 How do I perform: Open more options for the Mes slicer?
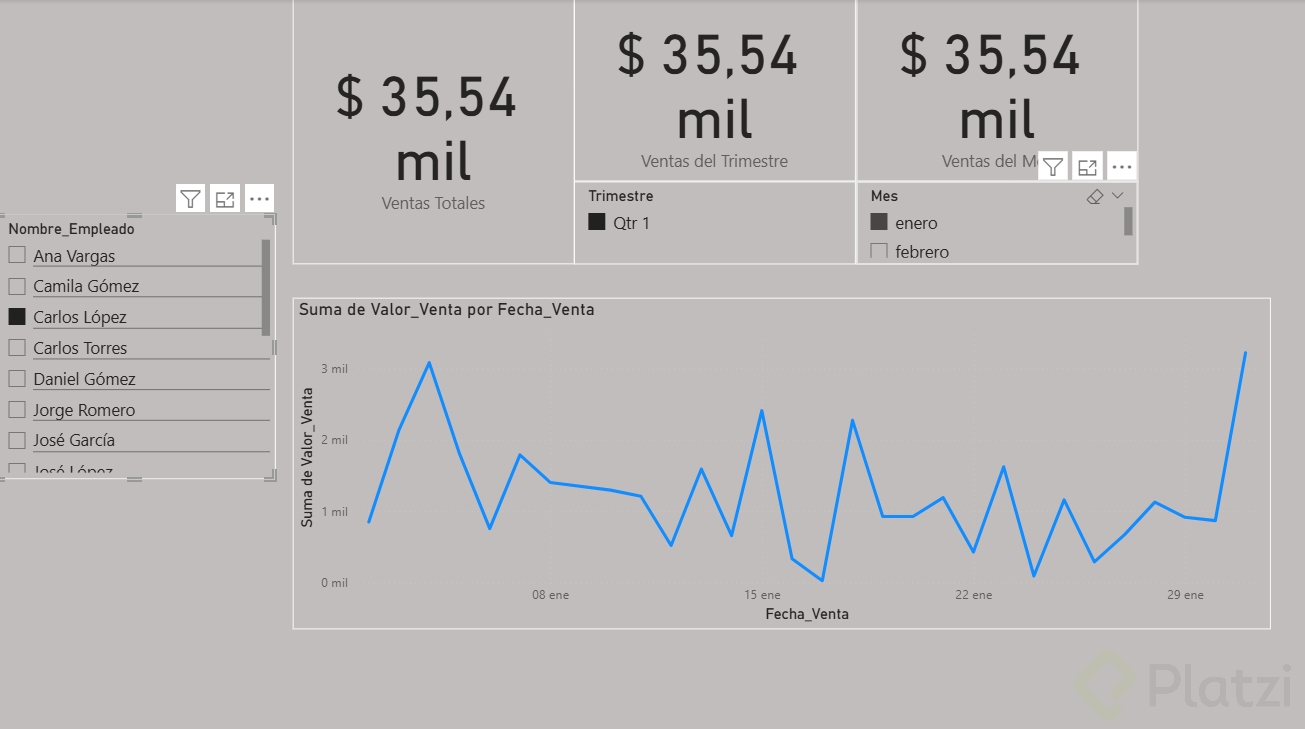pos(1122,167)
